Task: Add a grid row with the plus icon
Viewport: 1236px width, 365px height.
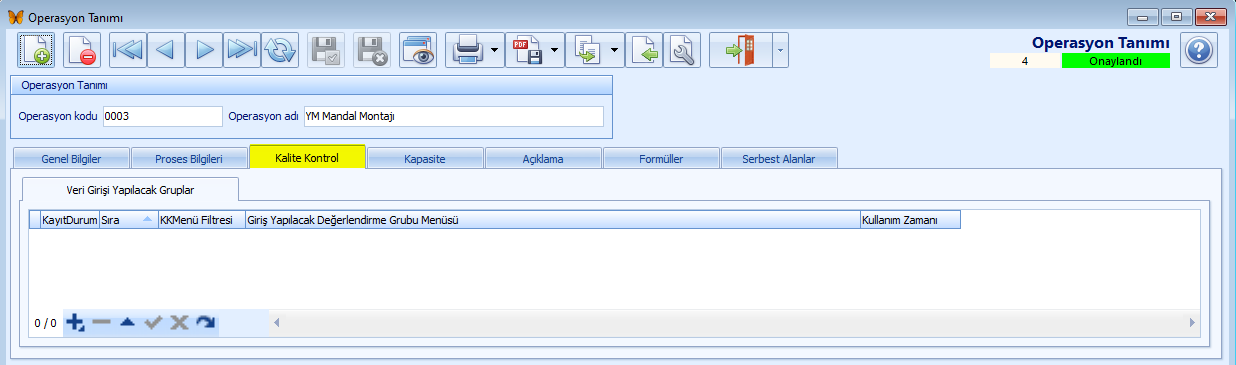Action: tap(76, 322)
